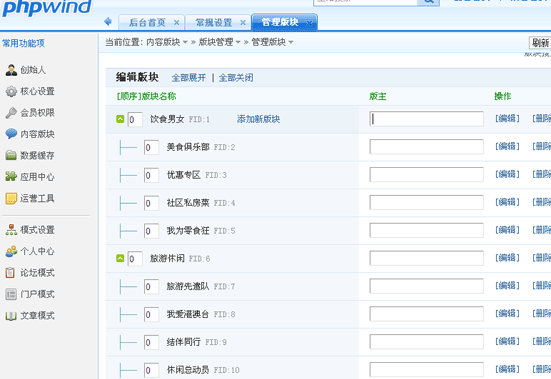551x379 pixels.
Task: Click the 版主 field for 美食俱乐部
Action: click(427, 146)
